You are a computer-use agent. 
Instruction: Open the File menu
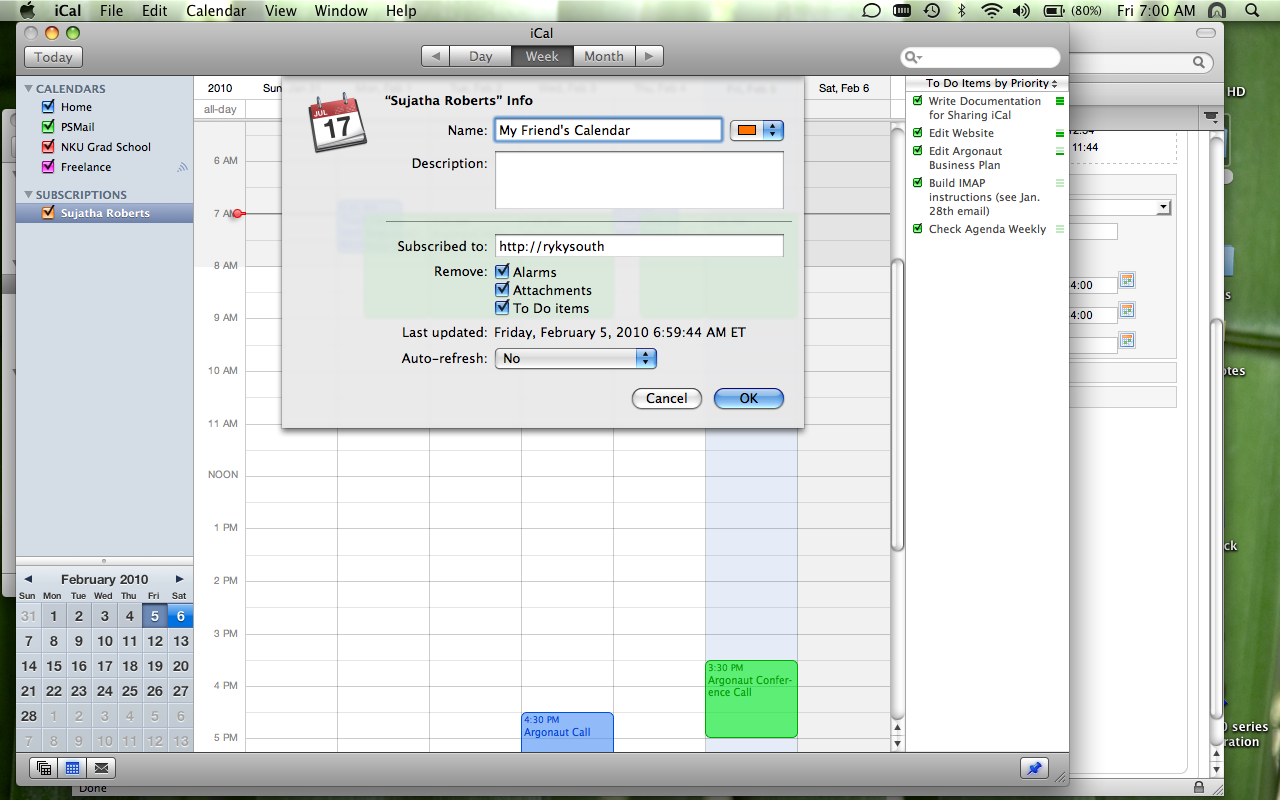pos(111,11)
